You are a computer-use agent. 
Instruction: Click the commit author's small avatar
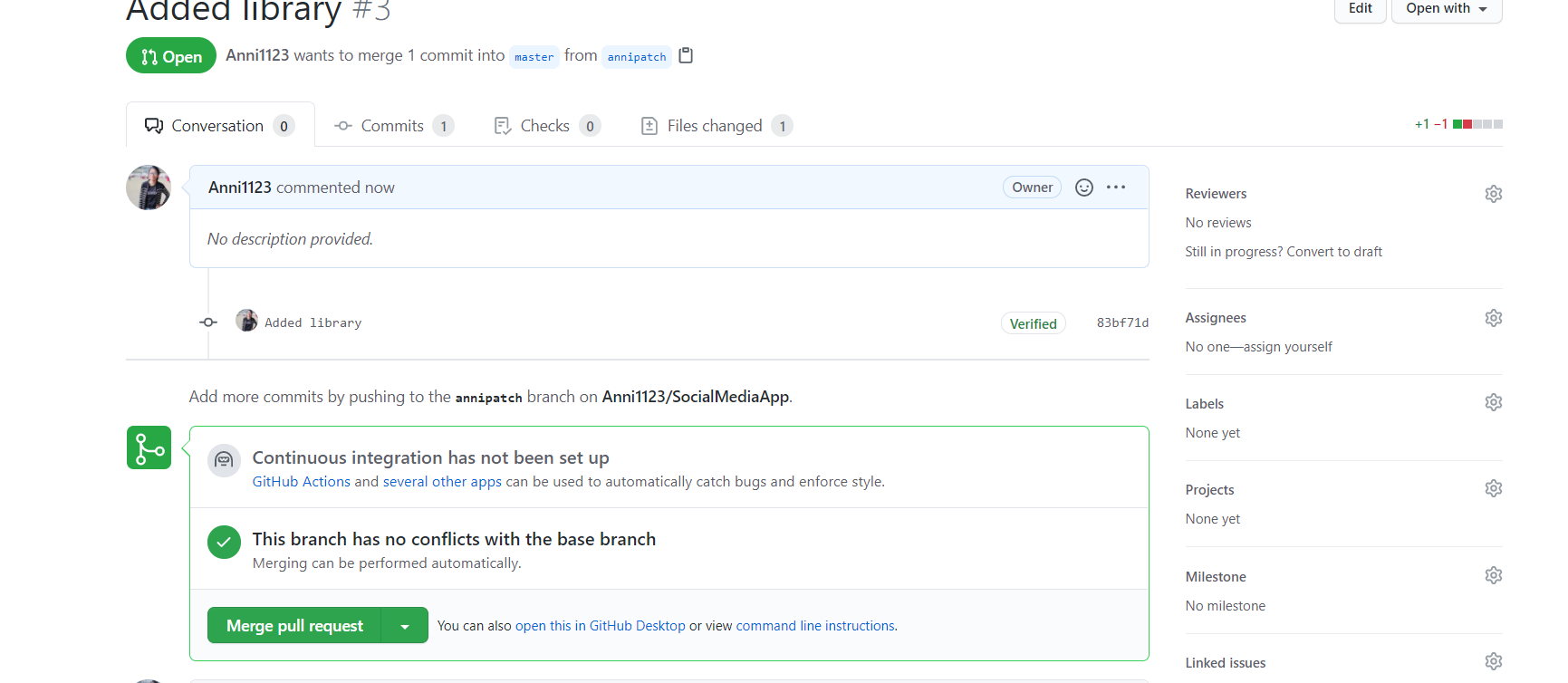(246, 321)
